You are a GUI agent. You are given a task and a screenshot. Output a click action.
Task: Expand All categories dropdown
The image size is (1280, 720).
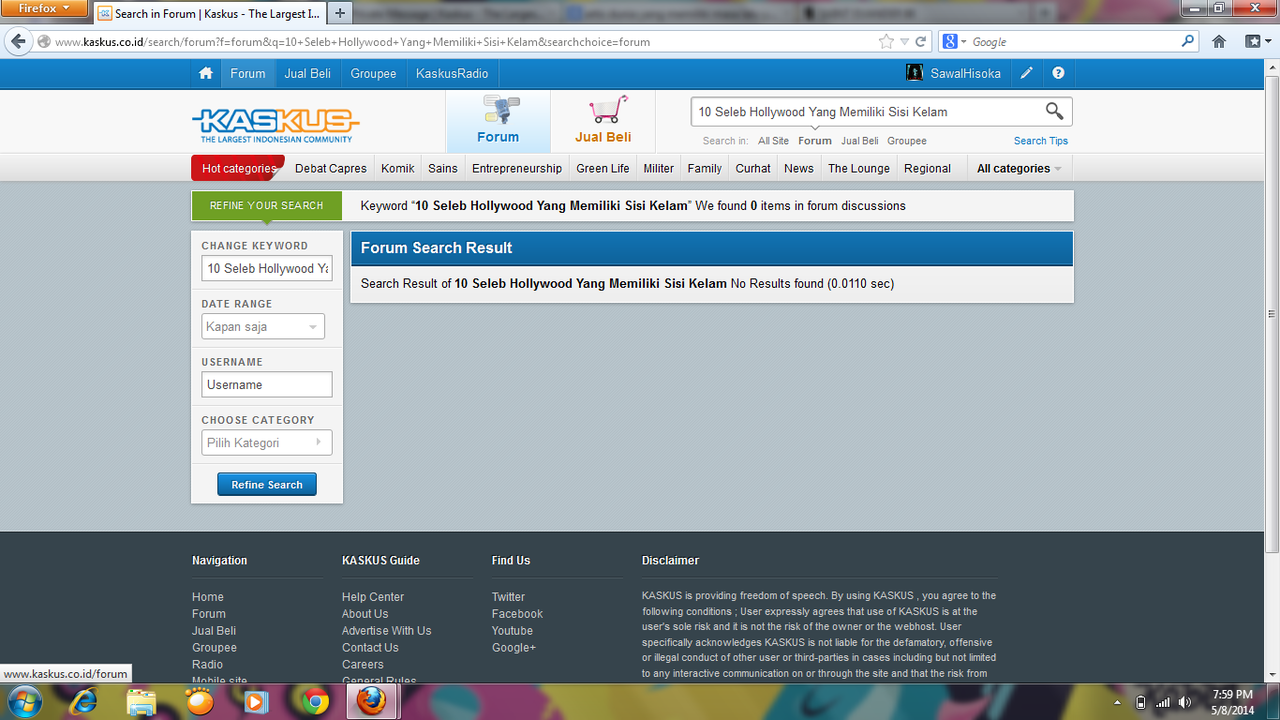tap(1019, 168)
